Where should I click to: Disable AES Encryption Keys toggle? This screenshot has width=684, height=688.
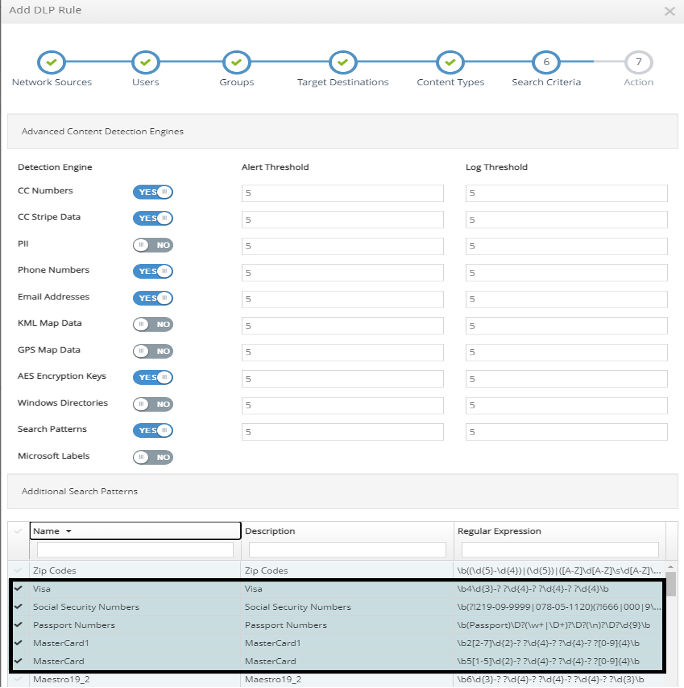[153, 378]
